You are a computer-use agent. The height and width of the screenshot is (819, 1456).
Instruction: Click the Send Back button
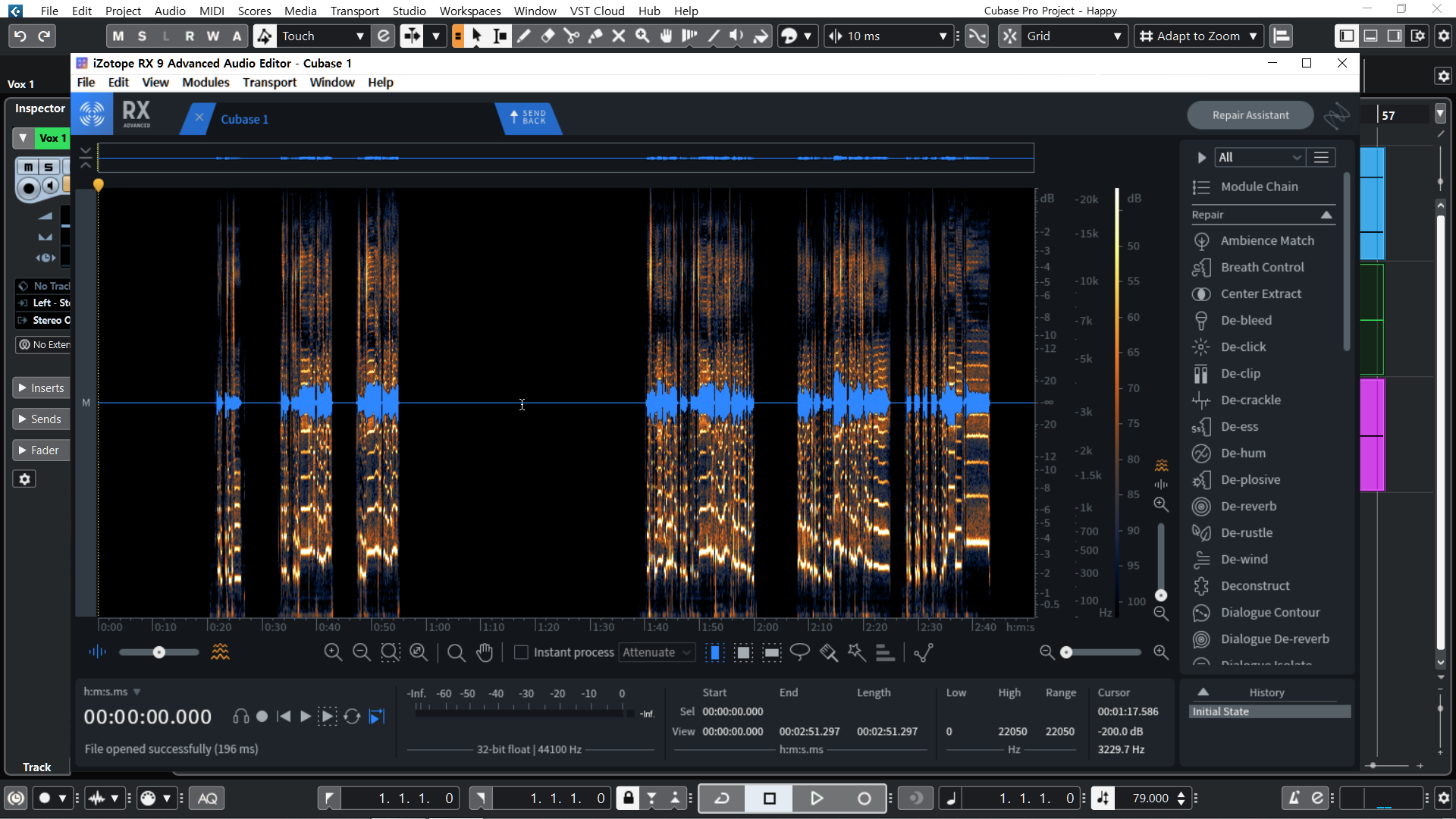pyautogui.click(x=529, y=117)
